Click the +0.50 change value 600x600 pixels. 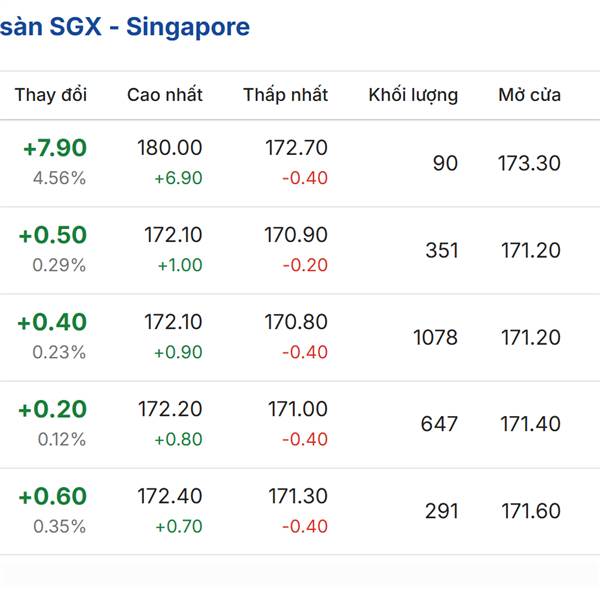click(x=52, y=235)
